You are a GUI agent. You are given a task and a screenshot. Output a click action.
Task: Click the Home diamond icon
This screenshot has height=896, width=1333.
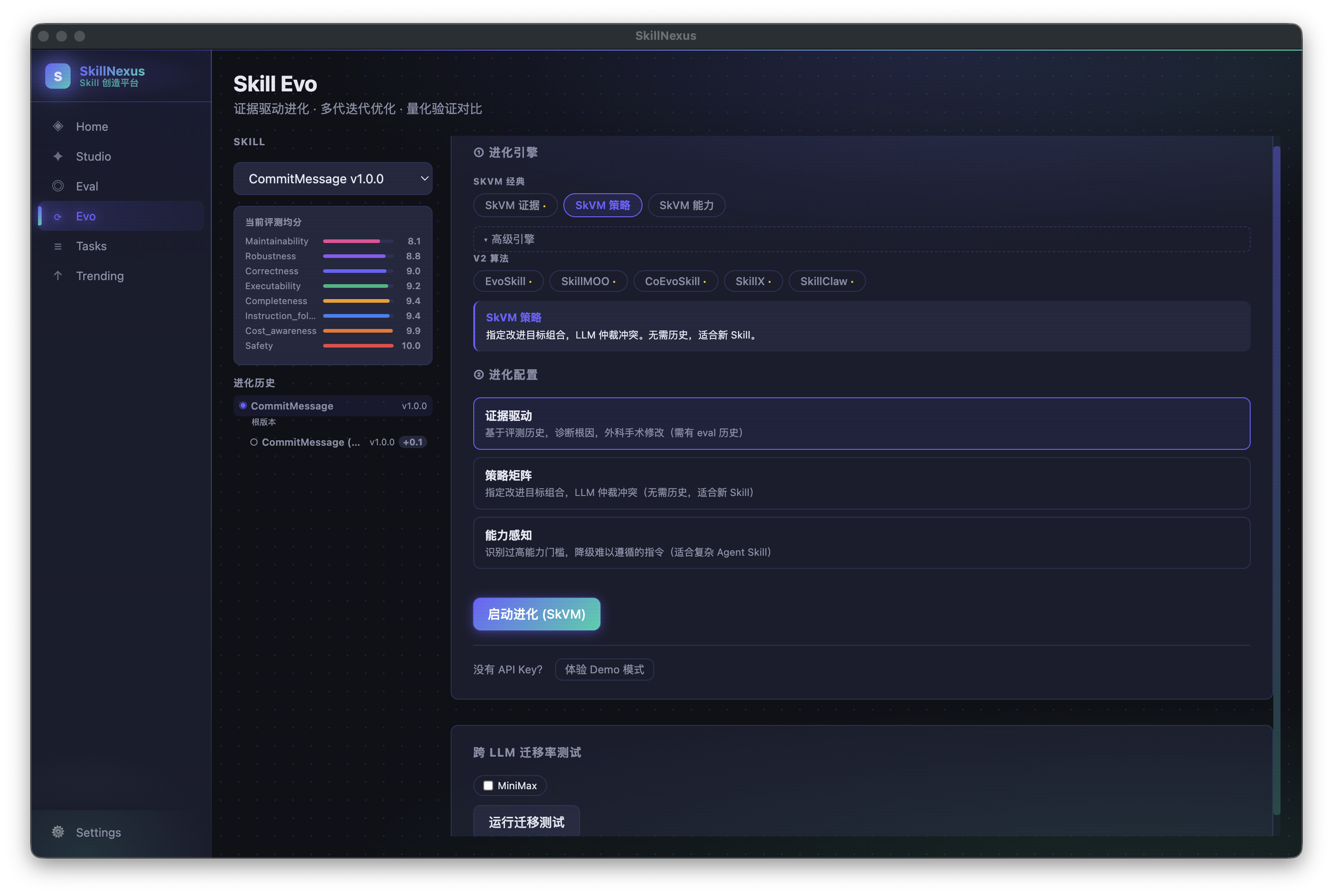(58, 126)
